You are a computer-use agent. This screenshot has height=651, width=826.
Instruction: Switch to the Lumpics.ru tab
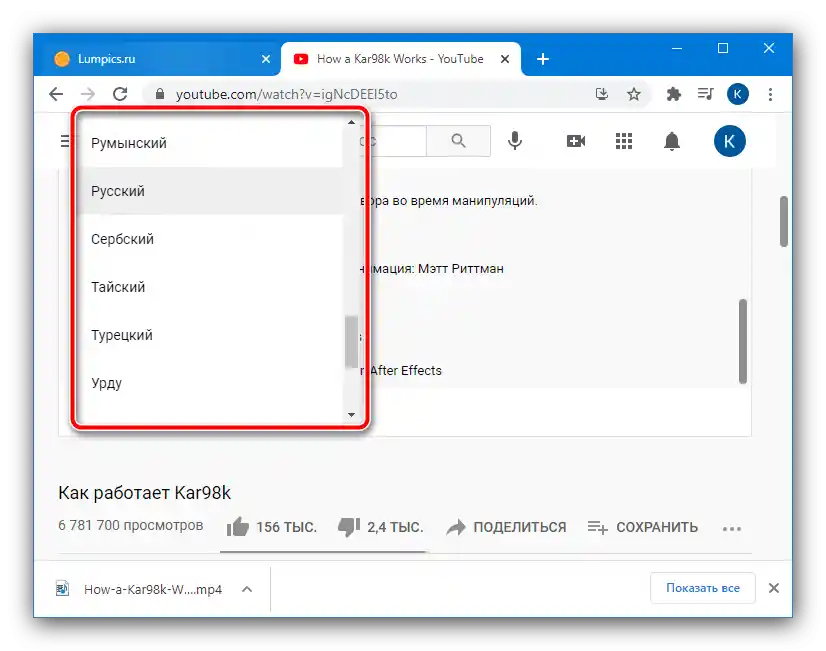click(158, 59)
